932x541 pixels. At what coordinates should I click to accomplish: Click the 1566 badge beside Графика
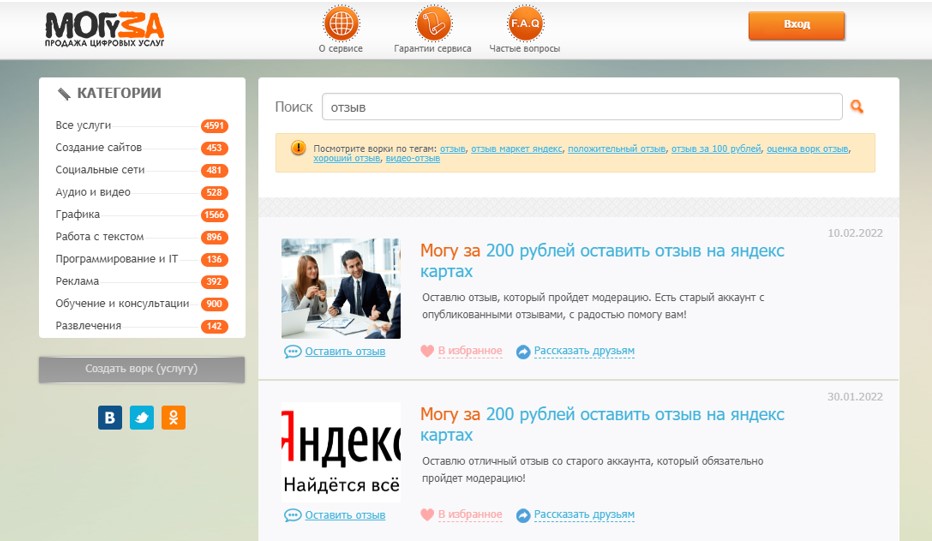click(214, 215)
